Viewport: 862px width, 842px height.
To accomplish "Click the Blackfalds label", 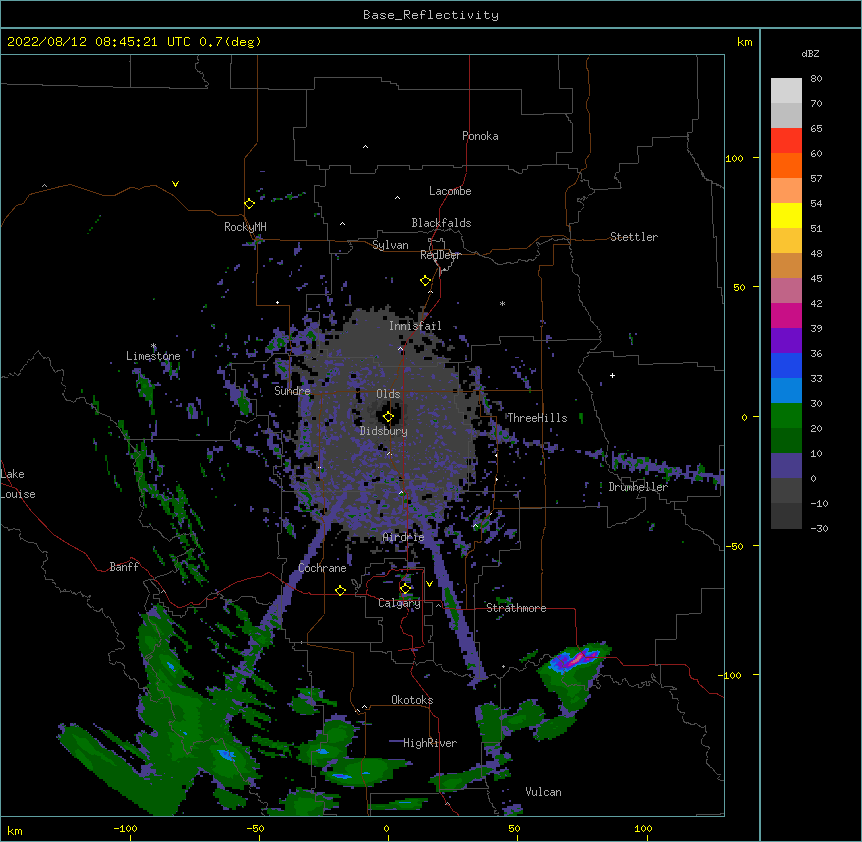I will click(441, 223).
